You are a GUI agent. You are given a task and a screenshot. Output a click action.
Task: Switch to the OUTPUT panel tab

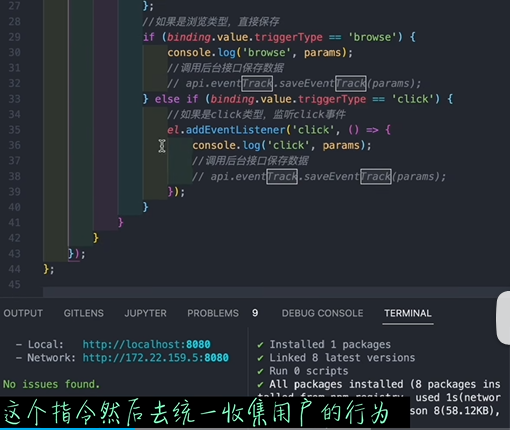pos(23,313)
